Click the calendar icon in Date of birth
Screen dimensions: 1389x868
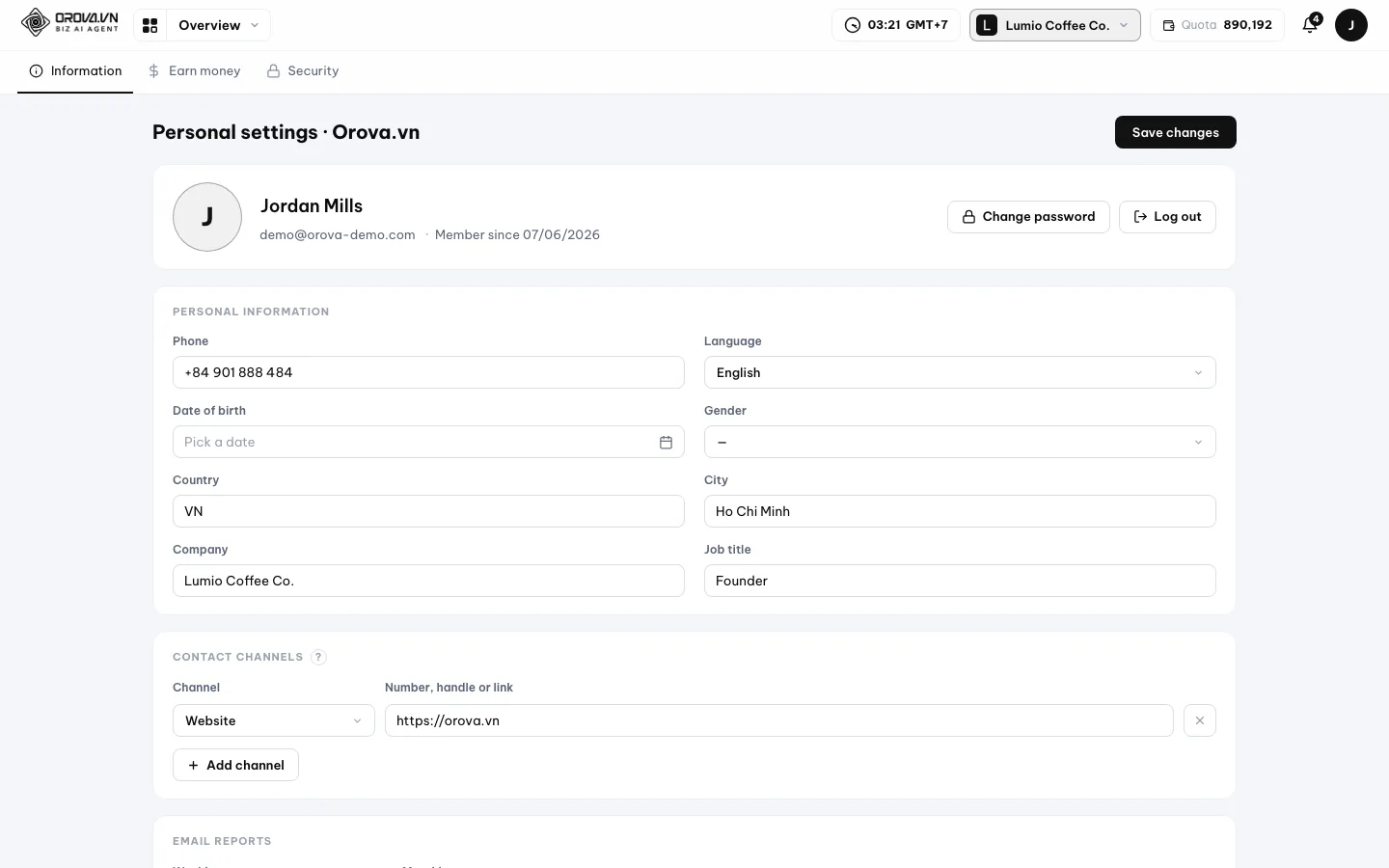pos(666,442)
